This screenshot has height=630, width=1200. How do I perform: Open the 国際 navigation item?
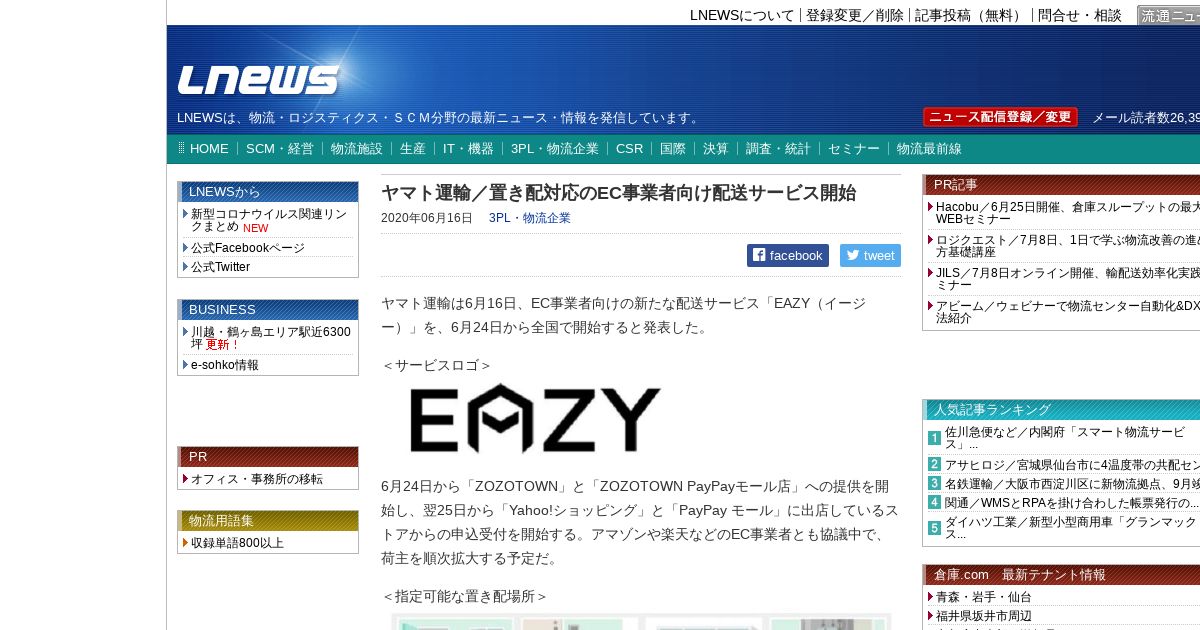tap(673, 148)
